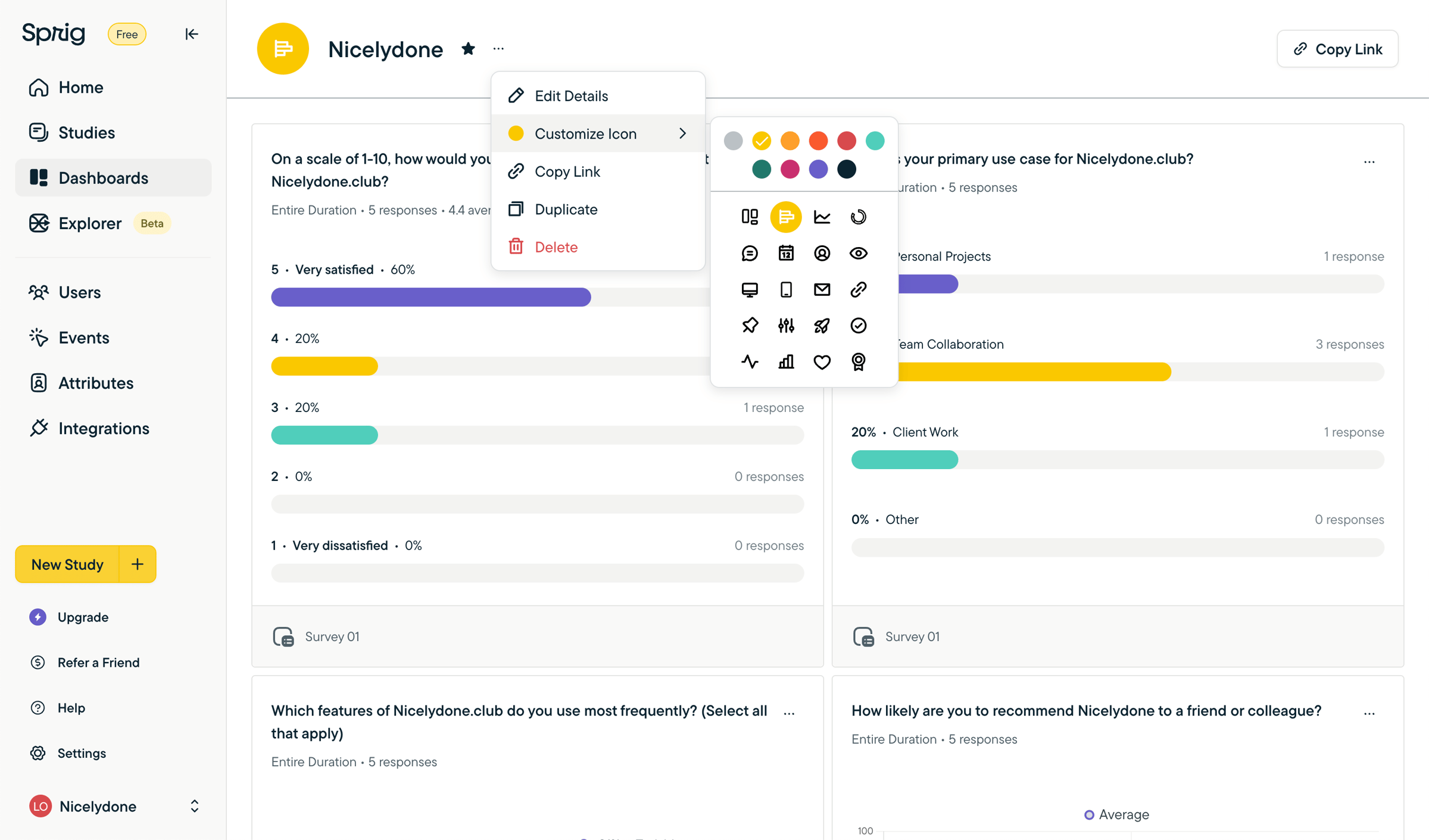Image resolution: width=1429 pixels, height=840 pixels.
Task: Select the envelope mail icon
Action: pos(822,289)
